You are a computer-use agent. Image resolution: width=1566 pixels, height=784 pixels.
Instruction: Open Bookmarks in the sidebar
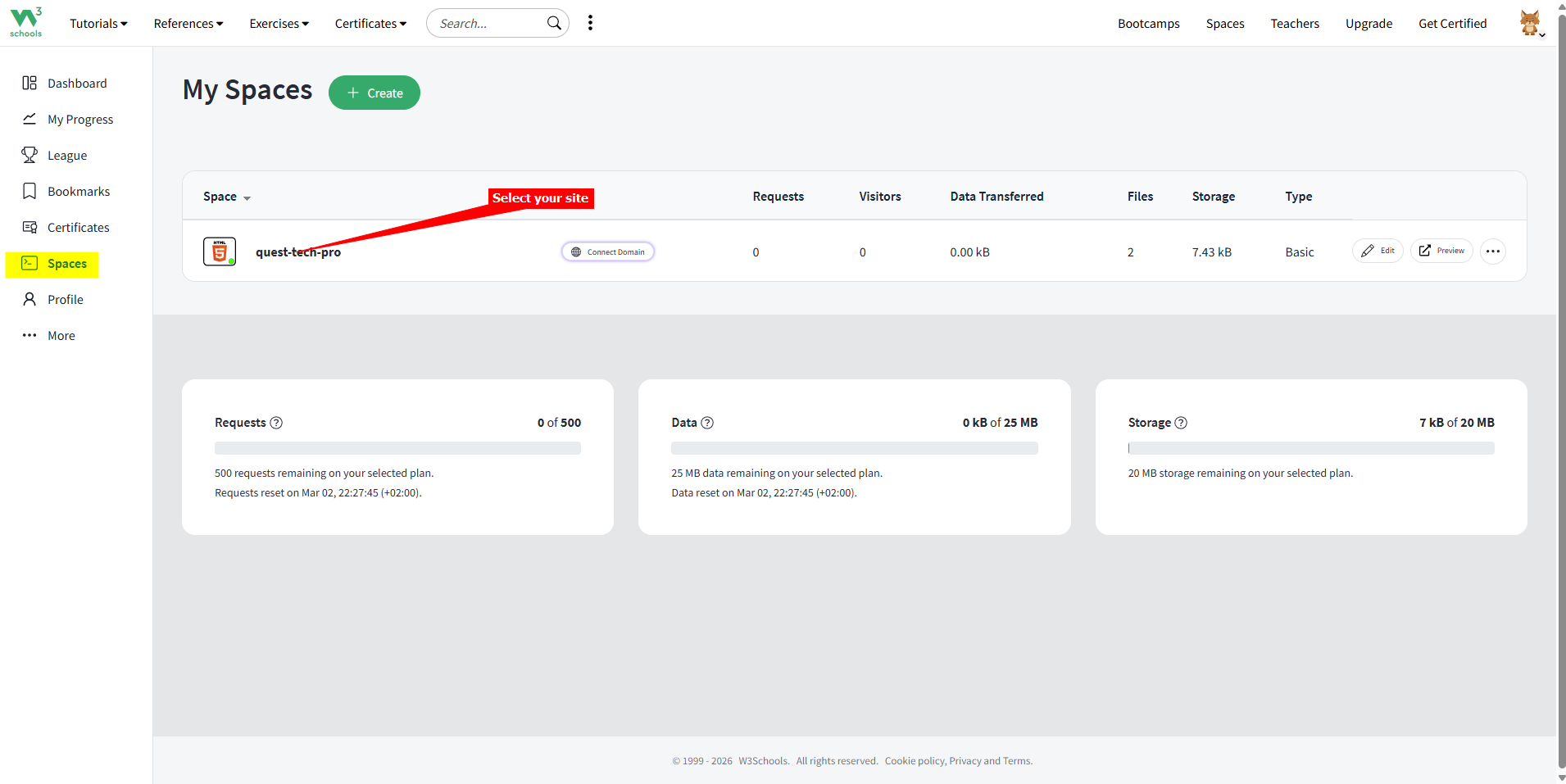coord(66,192)
